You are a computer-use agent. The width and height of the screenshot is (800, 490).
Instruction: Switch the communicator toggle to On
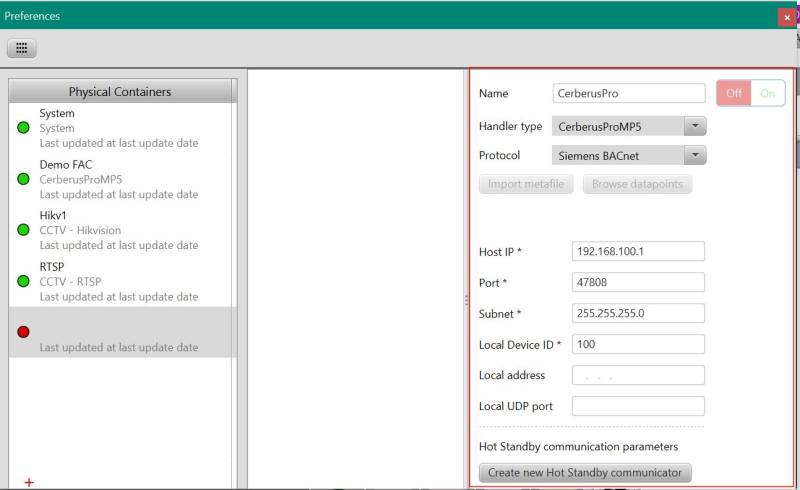click(x=767, y=93)
